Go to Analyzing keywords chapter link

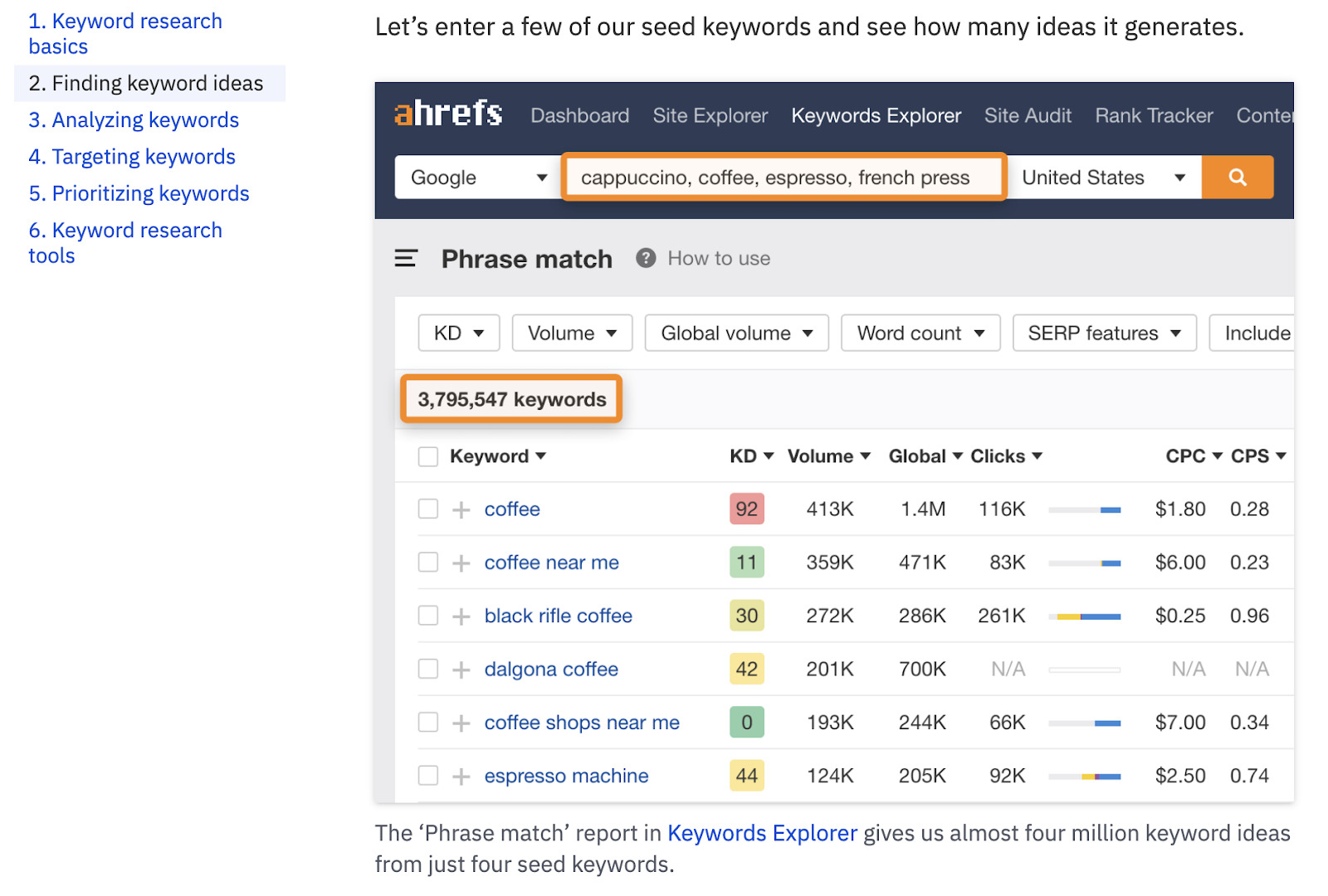click(x=134, y=120)
